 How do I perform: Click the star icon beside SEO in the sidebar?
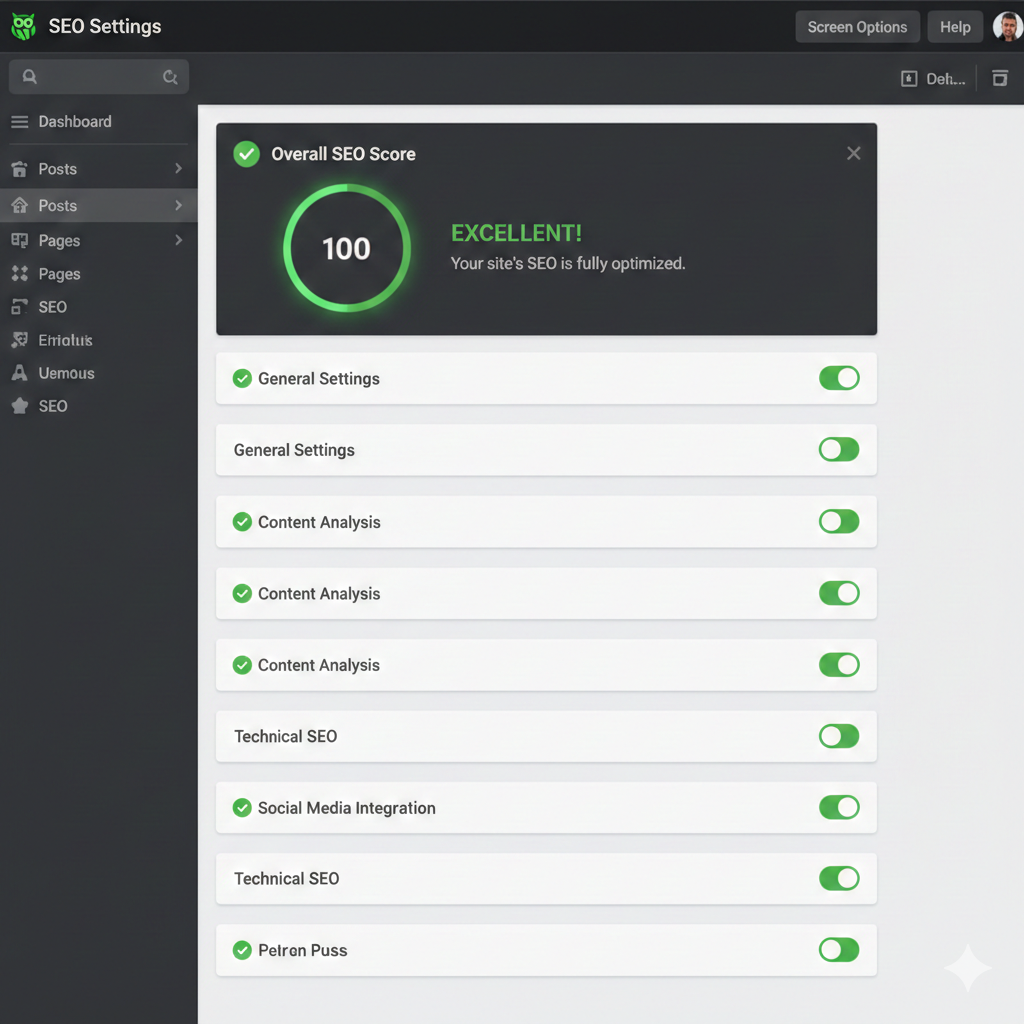[19, 406]
